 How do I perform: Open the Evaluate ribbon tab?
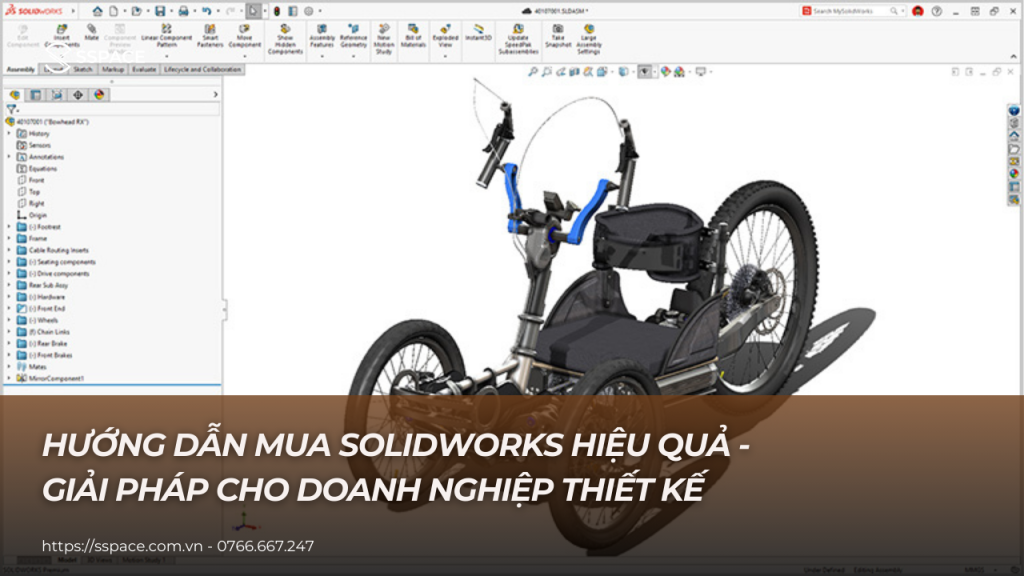tap(144, 69)
